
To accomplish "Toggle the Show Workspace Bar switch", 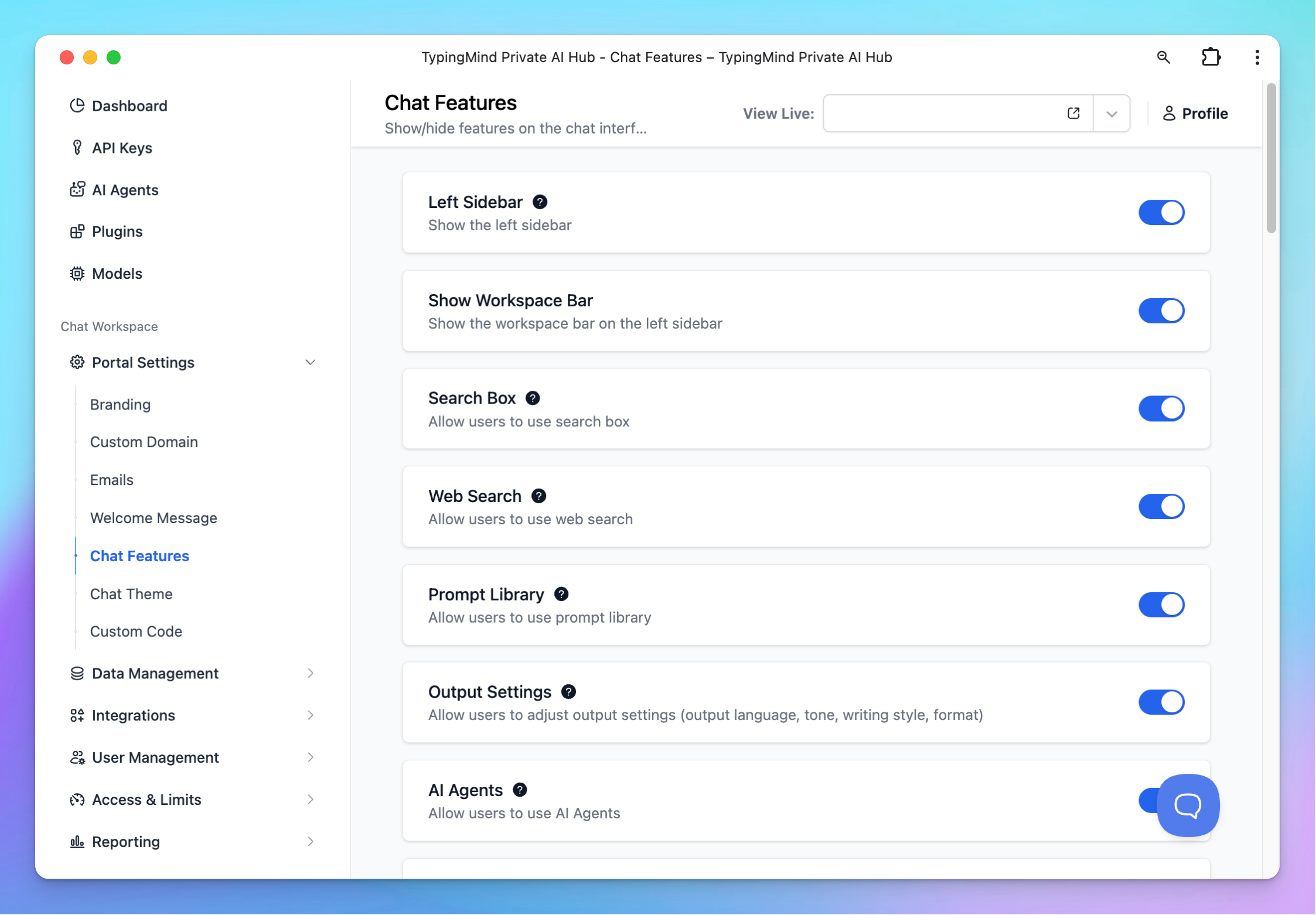I will pyautogui.click(x=1161, y=310).
